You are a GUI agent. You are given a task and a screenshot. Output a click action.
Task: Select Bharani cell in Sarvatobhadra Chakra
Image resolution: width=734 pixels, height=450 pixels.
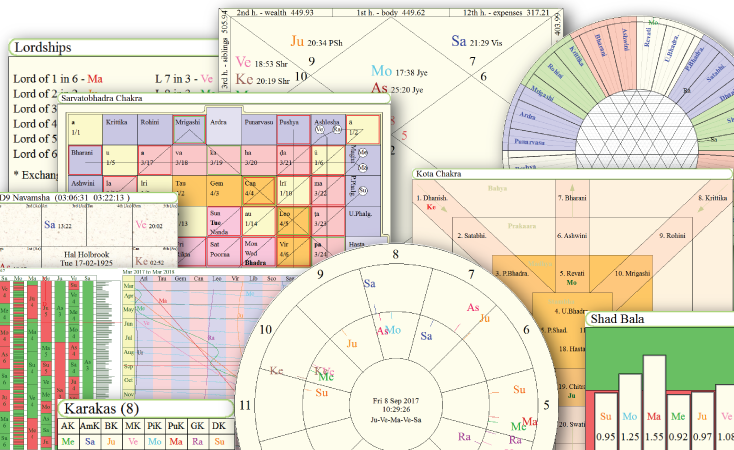click(x=85, y=160)
